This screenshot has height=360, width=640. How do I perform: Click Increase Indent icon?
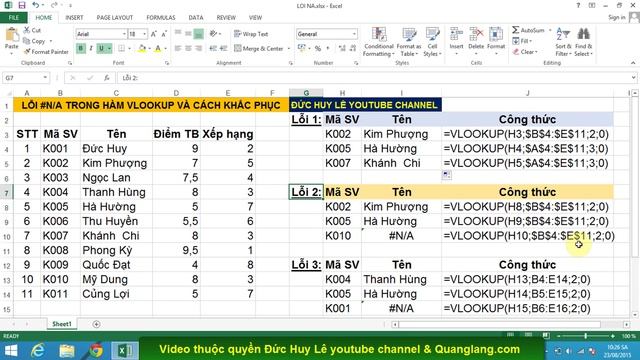pos(223,49)
